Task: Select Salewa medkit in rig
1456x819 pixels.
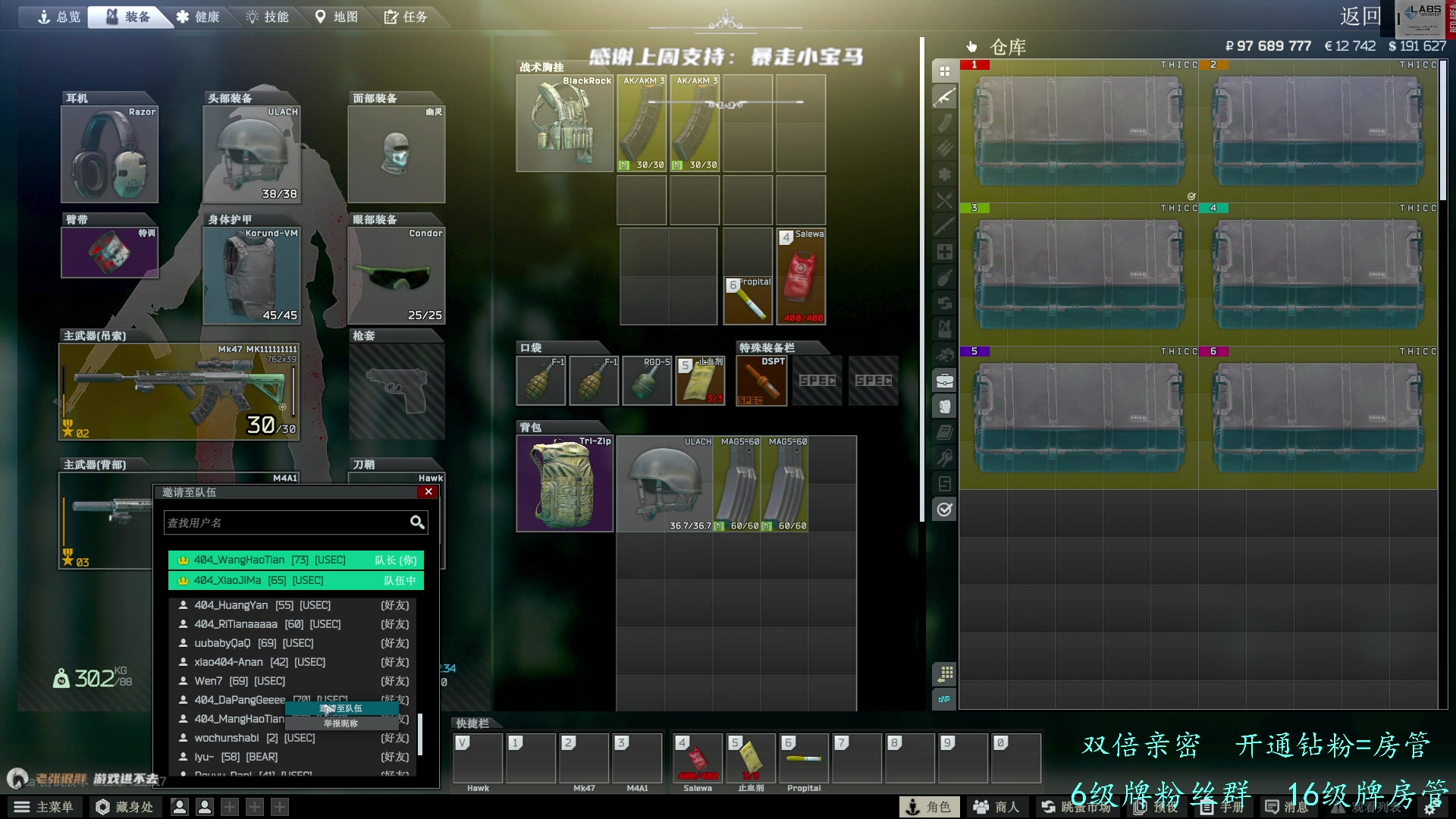Action: pyautogui.click(x=801, y=276)
